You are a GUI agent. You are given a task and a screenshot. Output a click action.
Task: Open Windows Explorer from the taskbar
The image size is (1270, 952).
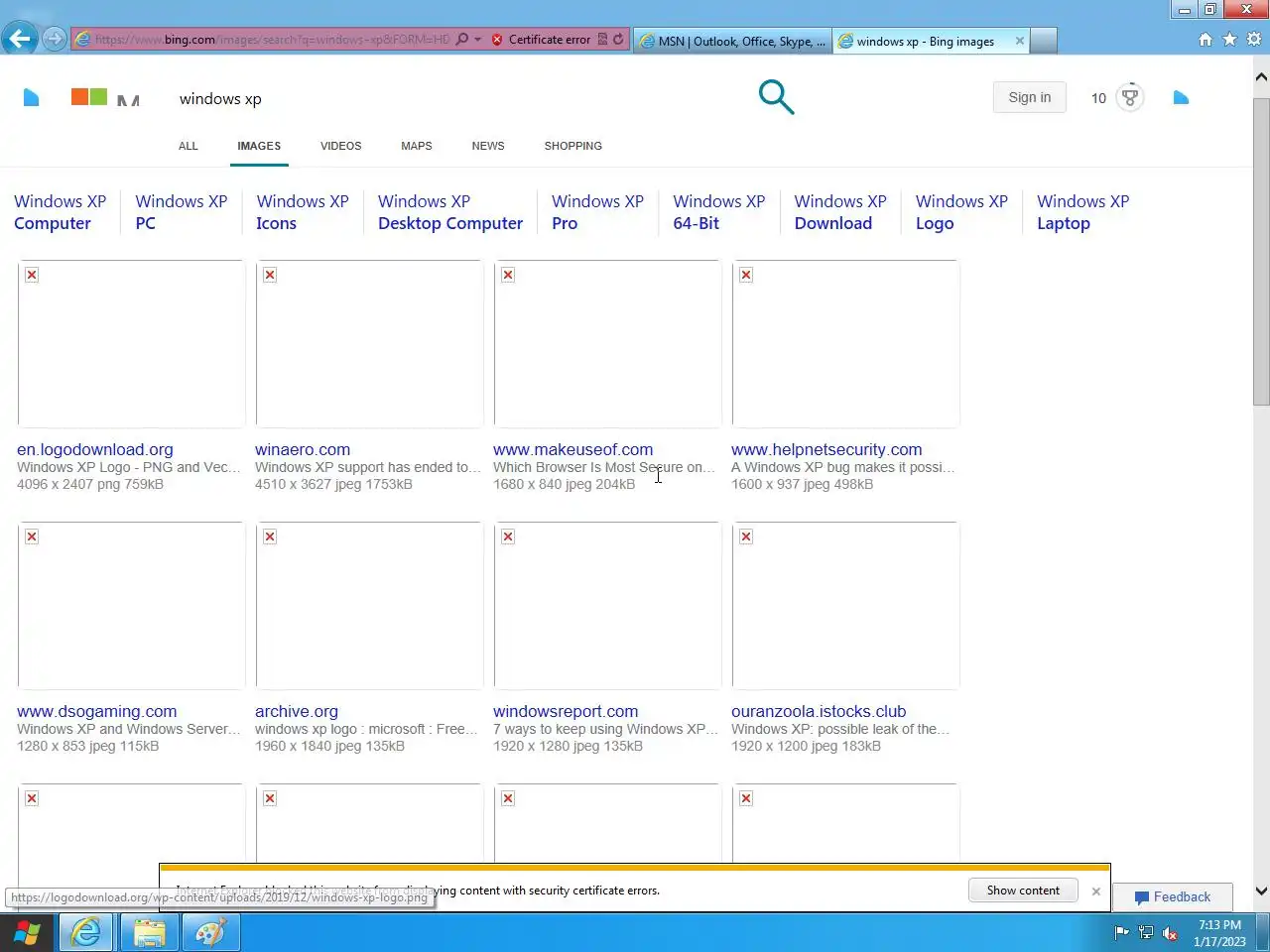tap(149, 933)
